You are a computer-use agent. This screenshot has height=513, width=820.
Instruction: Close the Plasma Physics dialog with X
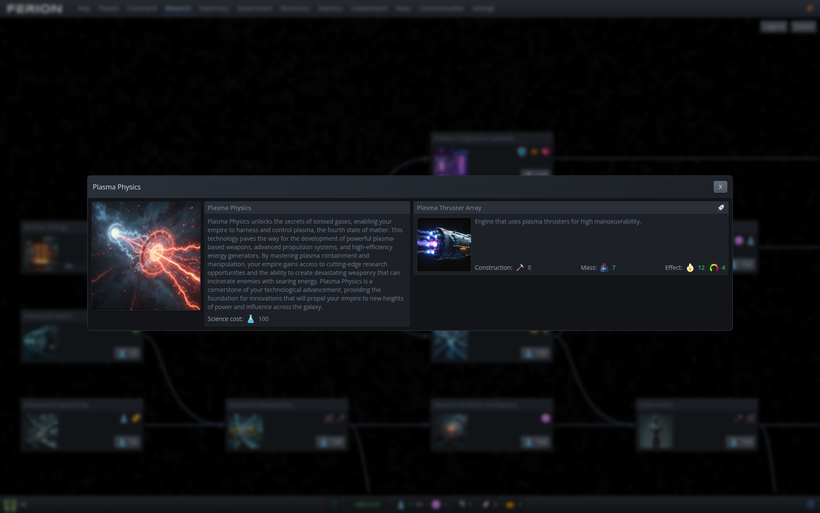click(x=720, y=187)
